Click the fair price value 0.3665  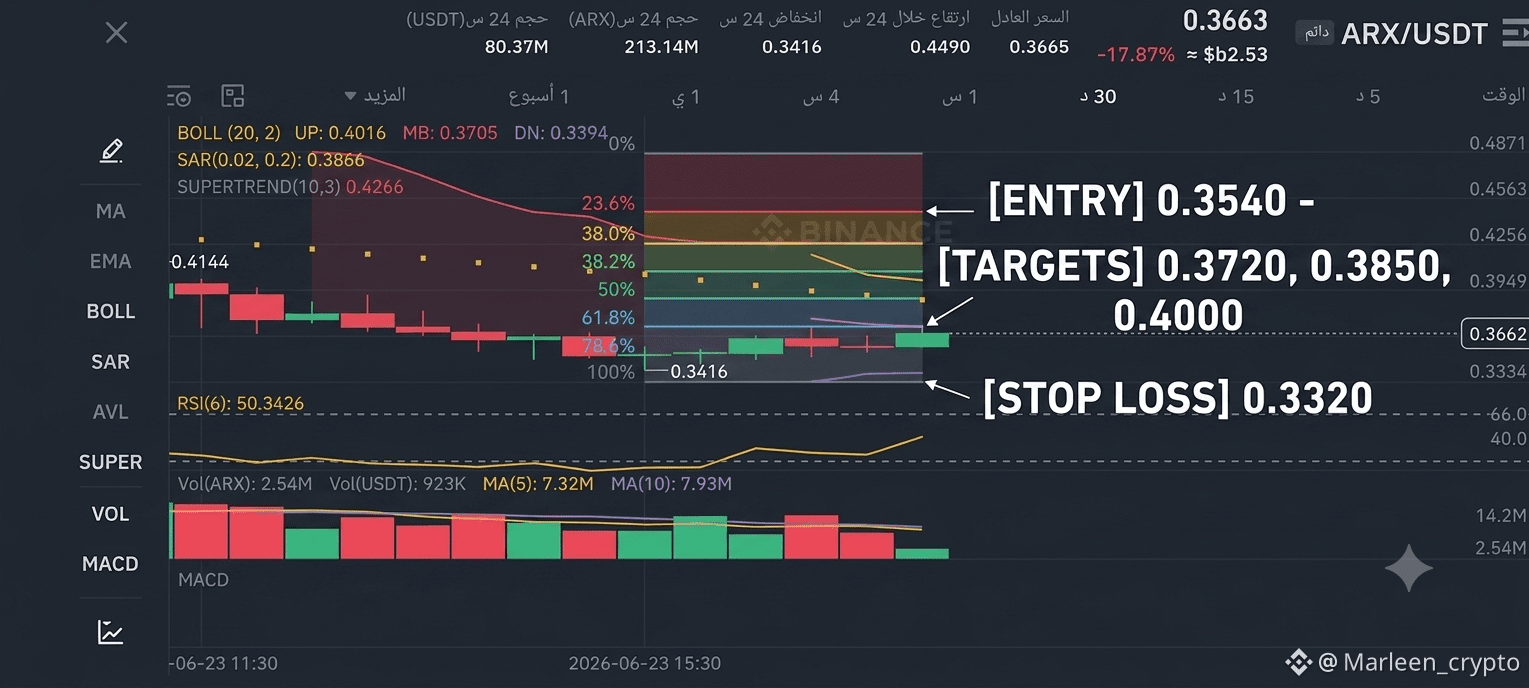tap(1039, 47)
